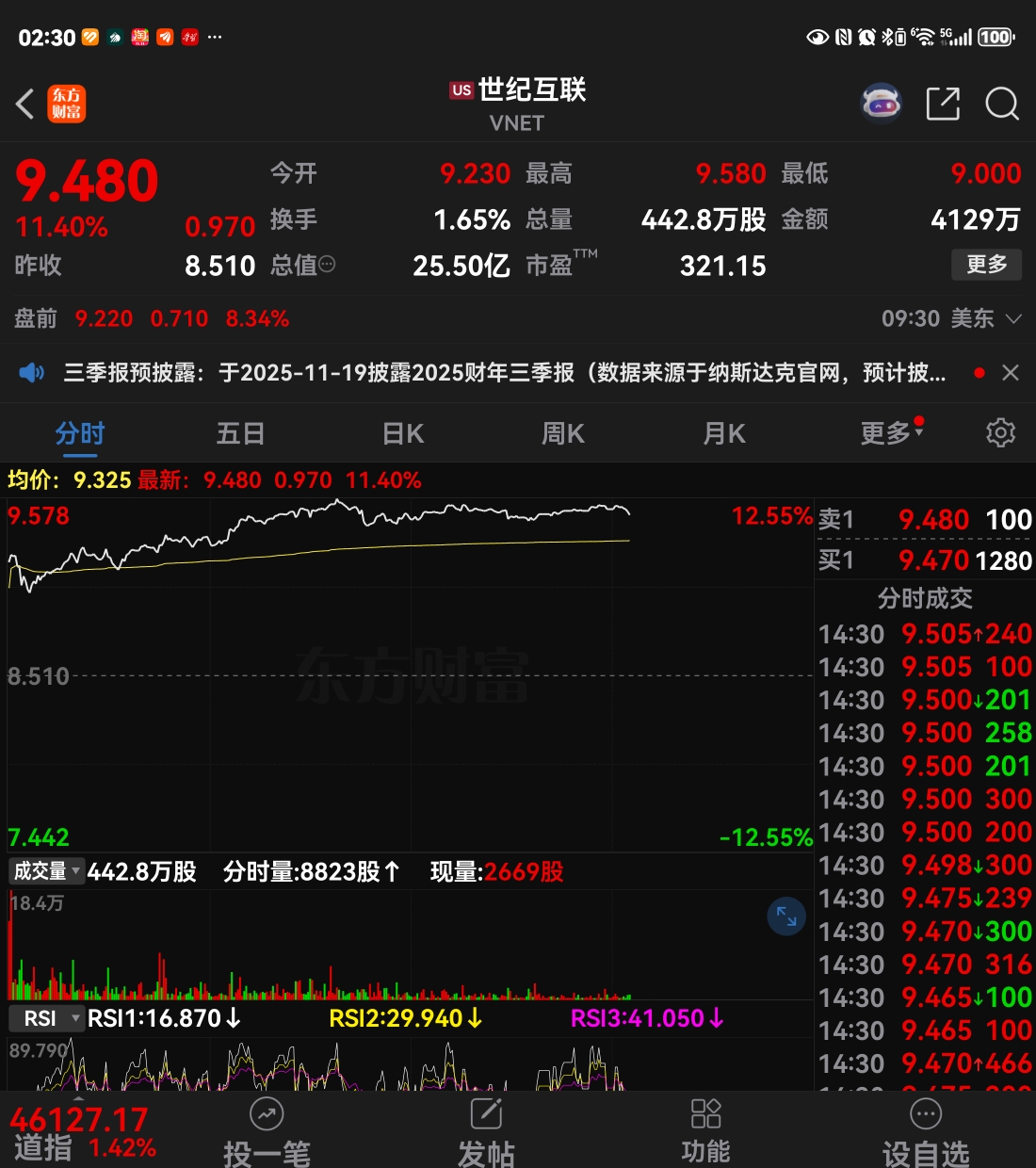
Task: Open the RSI indicator dropdown
Action: pyautogui.click(x=46, y=1018)
